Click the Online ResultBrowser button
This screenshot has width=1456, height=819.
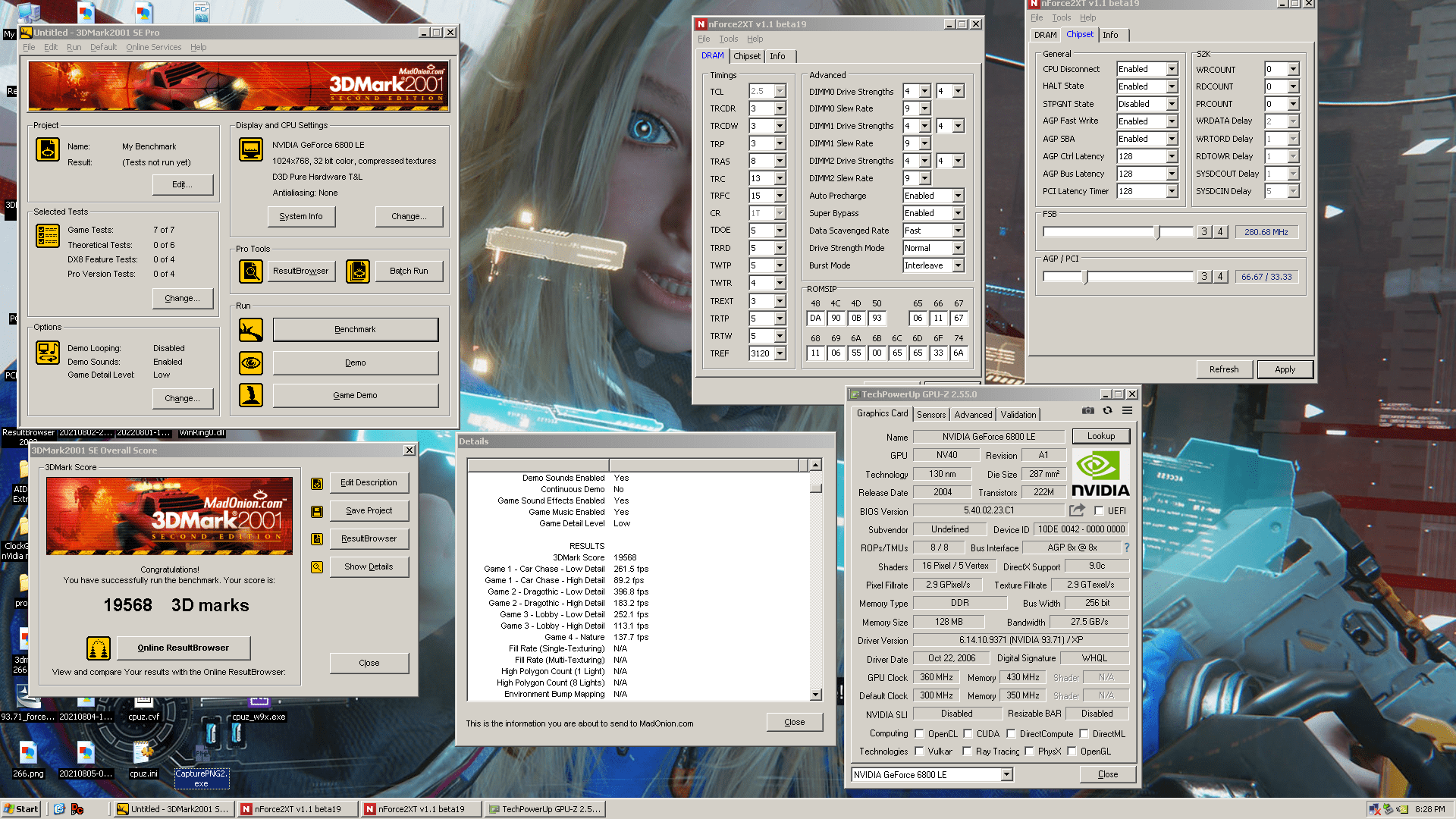(x=183, y=648)
